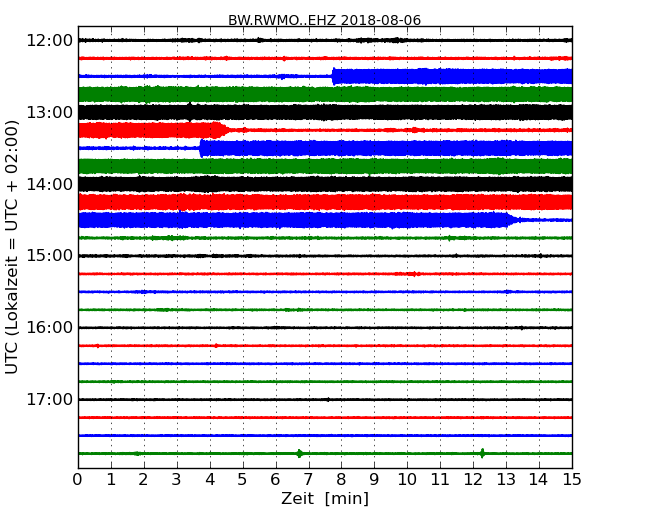Click the 15:00 time label
650x520 pixels.
(x=49, y=255)
